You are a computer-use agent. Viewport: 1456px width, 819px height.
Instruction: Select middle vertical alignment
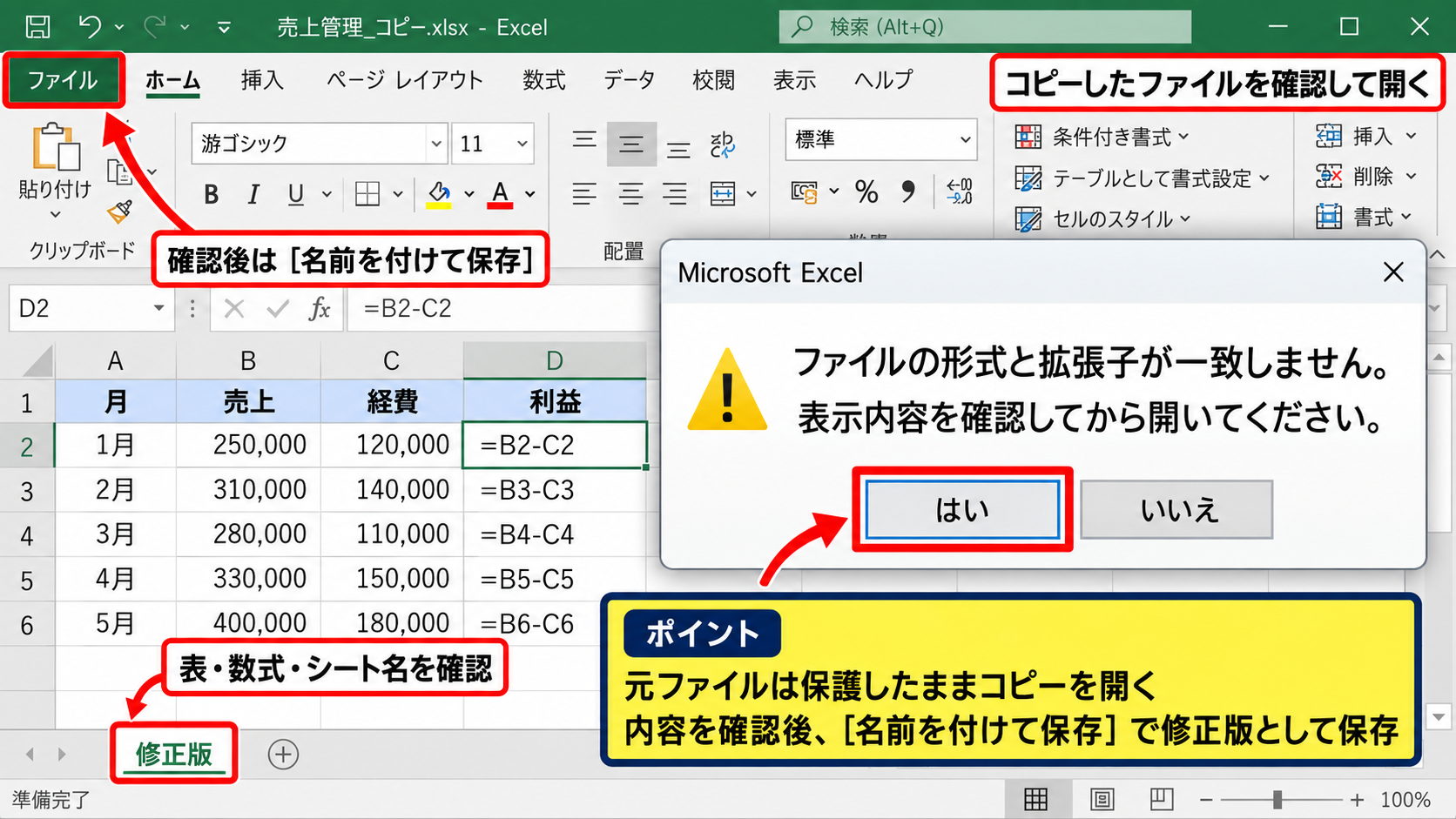click(x=631, y=144)
